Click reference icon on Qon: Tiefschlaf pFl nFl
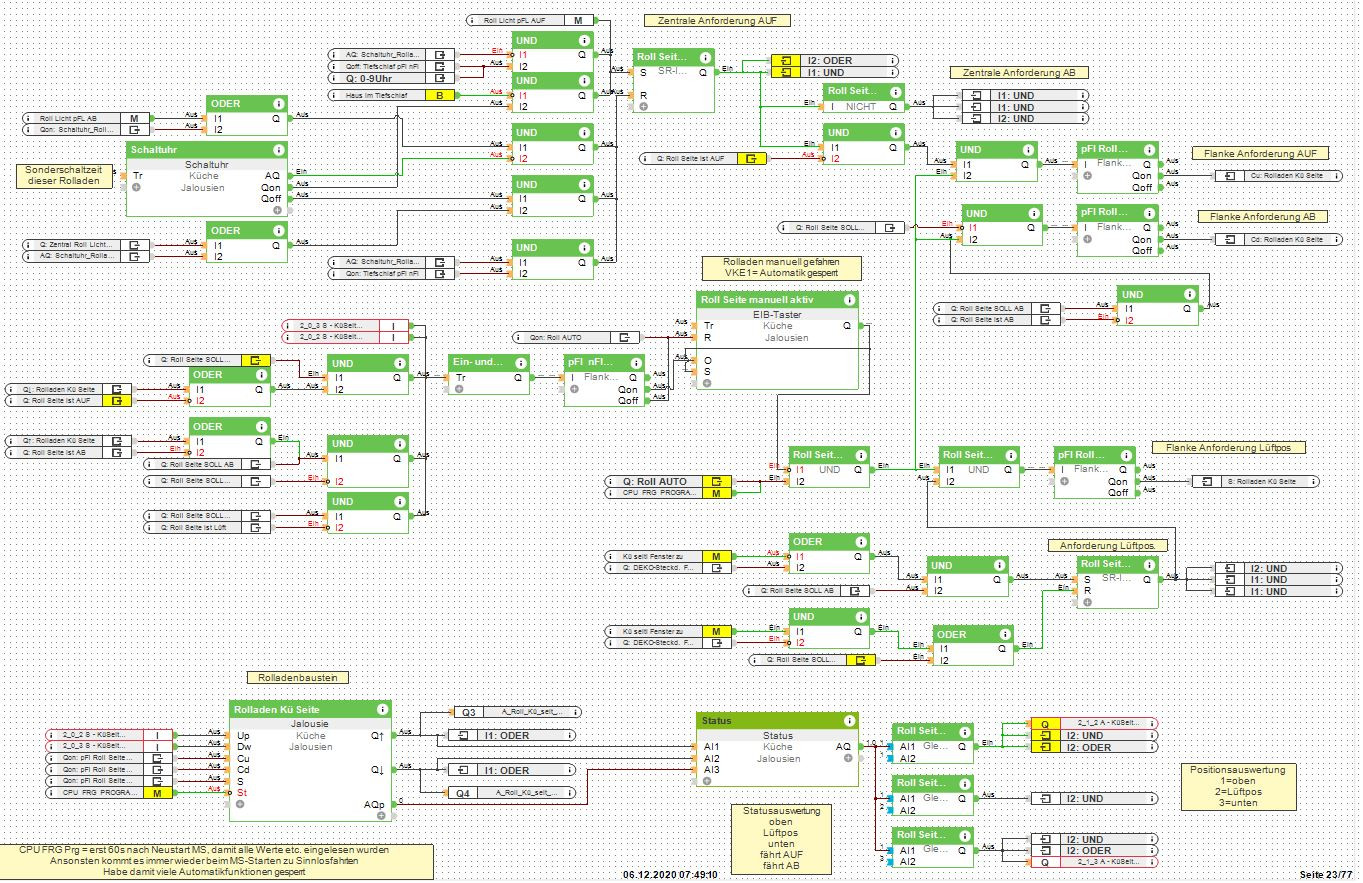Image resolution: width=1363 pixels, height=883 pixels. point(440,273)
